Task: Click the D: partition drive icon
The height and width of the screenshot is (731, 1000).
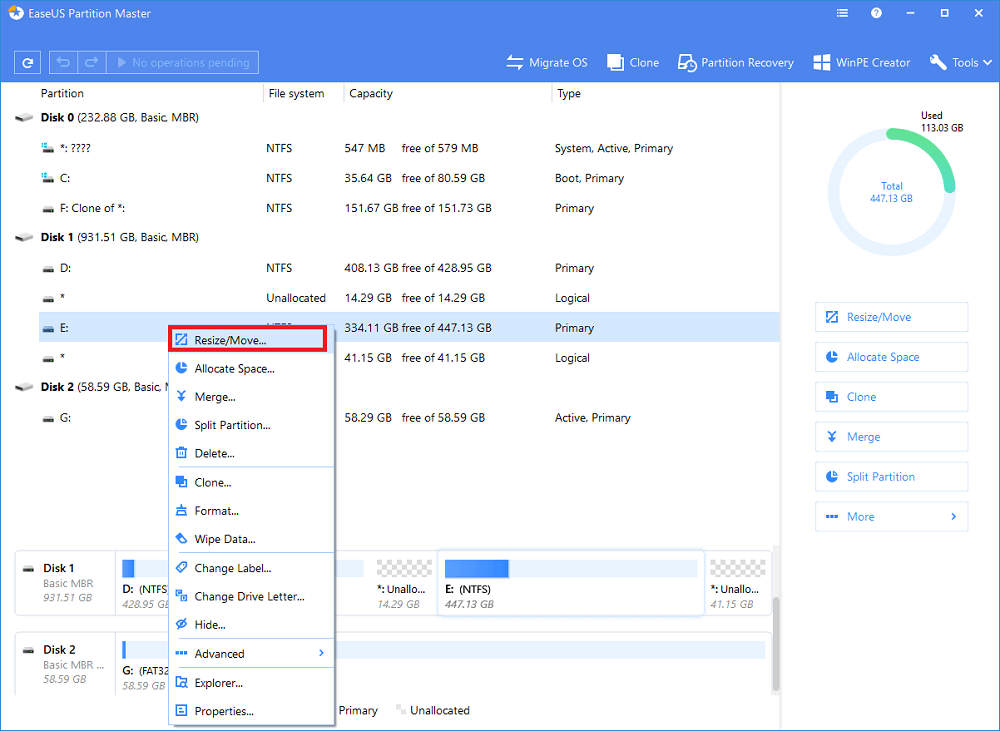Action: point(48,269)
